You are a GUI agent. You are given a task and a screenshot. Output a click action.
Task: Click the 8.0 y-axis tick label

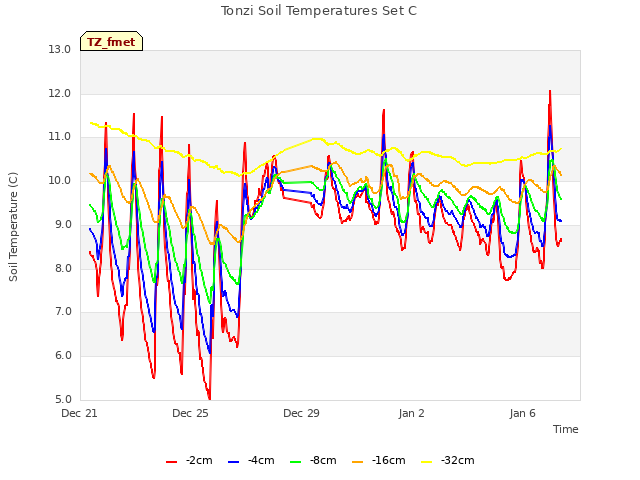pyautogui.click(x=63, y=268)
